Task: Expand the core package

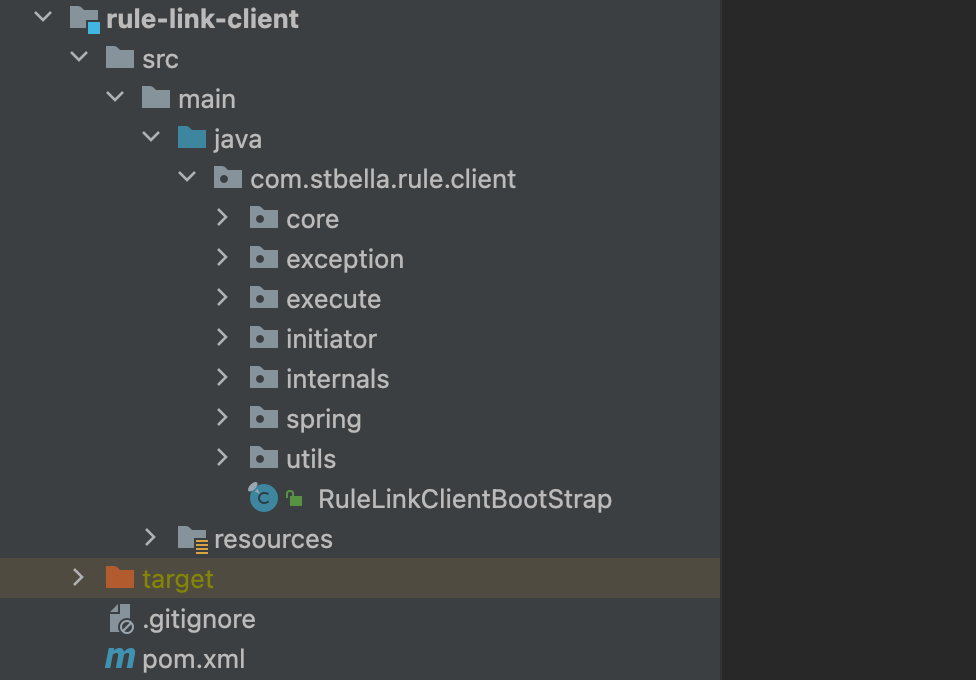Action: pos(223,218)
